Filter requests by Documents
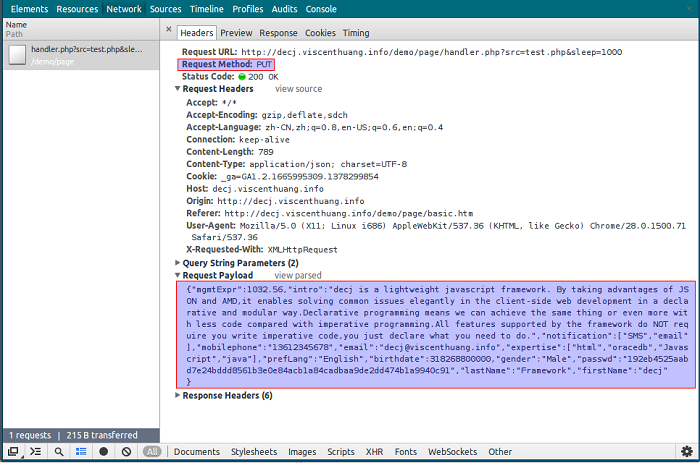The width and height of the screenshot is (700, 463). click(197, 451)
